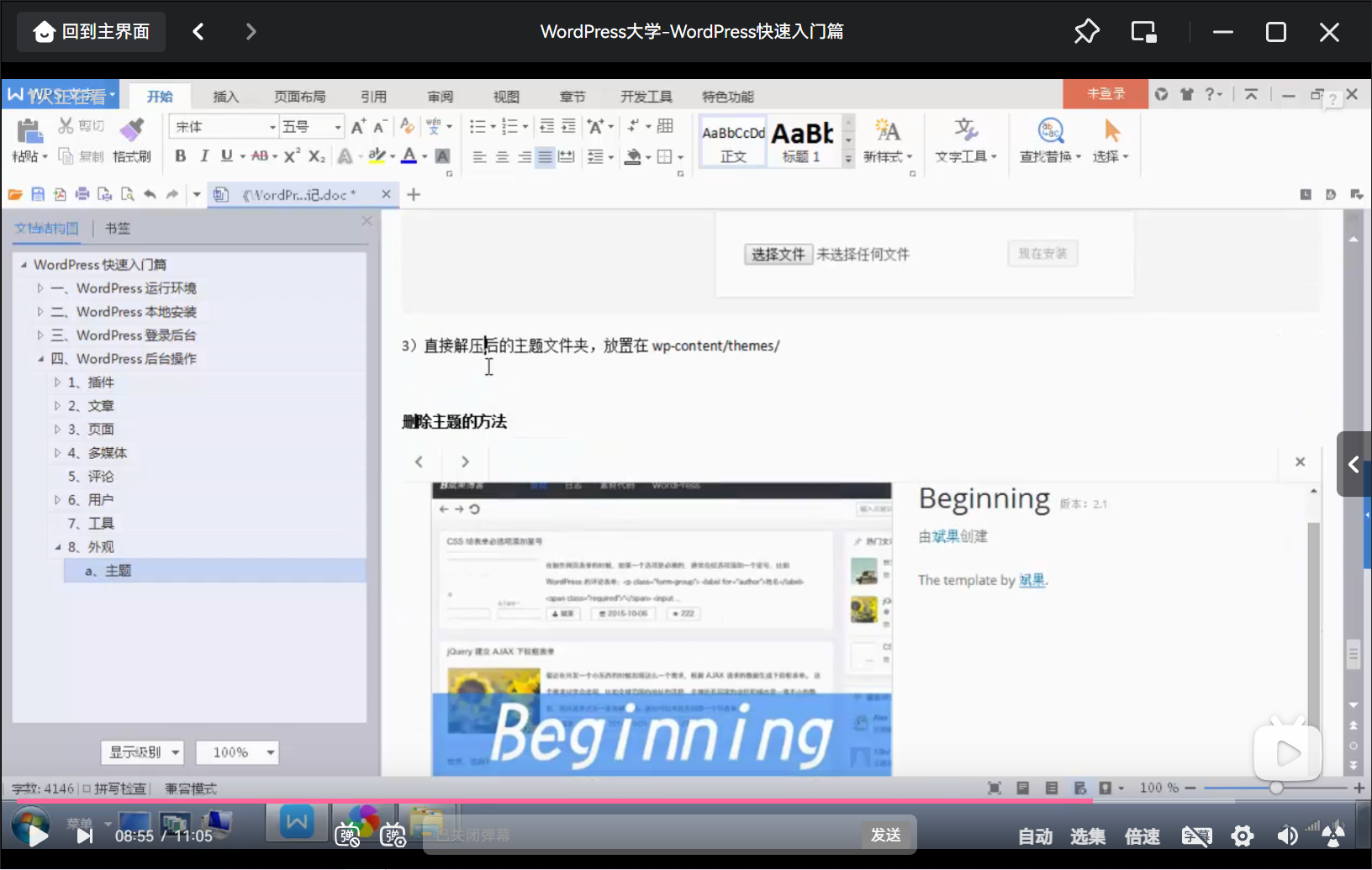Switch to 书签 tab in navigation pane
The image size is (1372, 870).
(x=118, y=228)
